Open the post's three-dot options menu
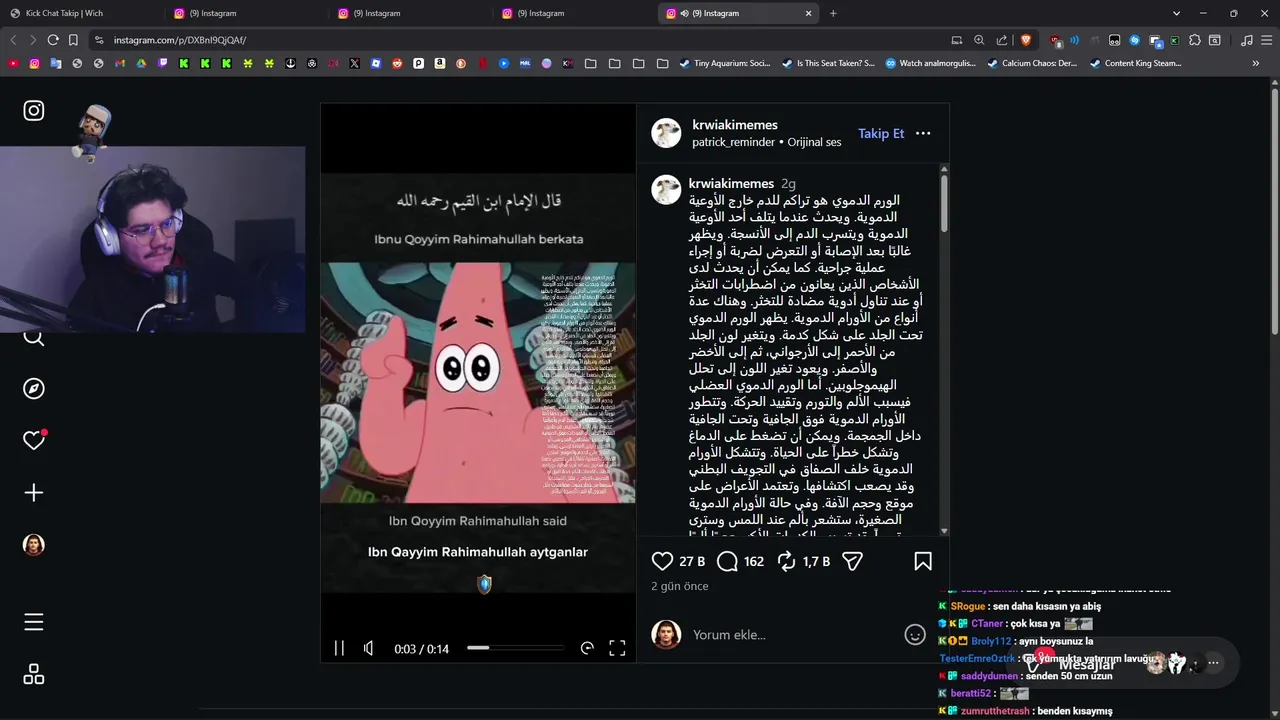1280x720 pixels. click(x=923, y=133)
